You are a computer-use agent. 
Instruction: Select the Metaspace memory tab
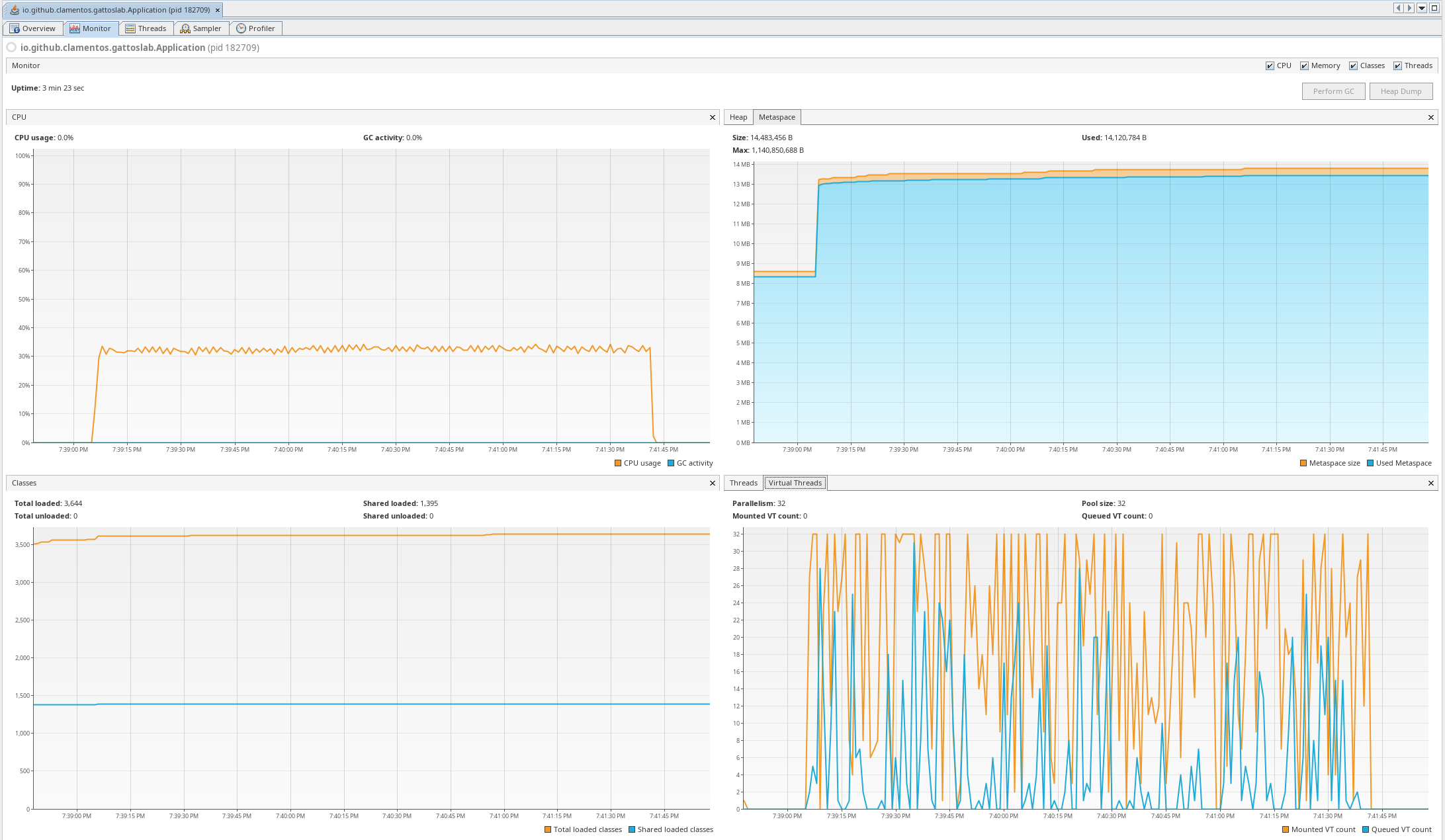point(777,117)
